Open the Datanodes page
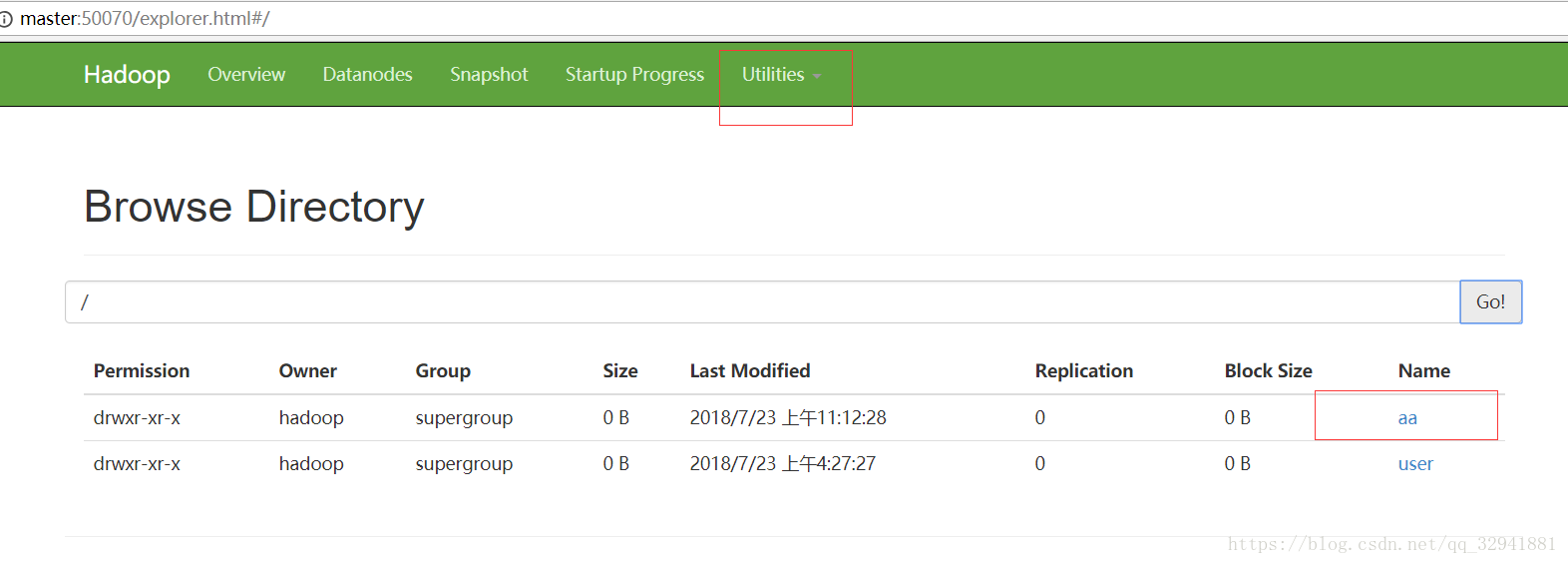The width and height of the screenshot is (1568, 564). (x=367, y=75)
